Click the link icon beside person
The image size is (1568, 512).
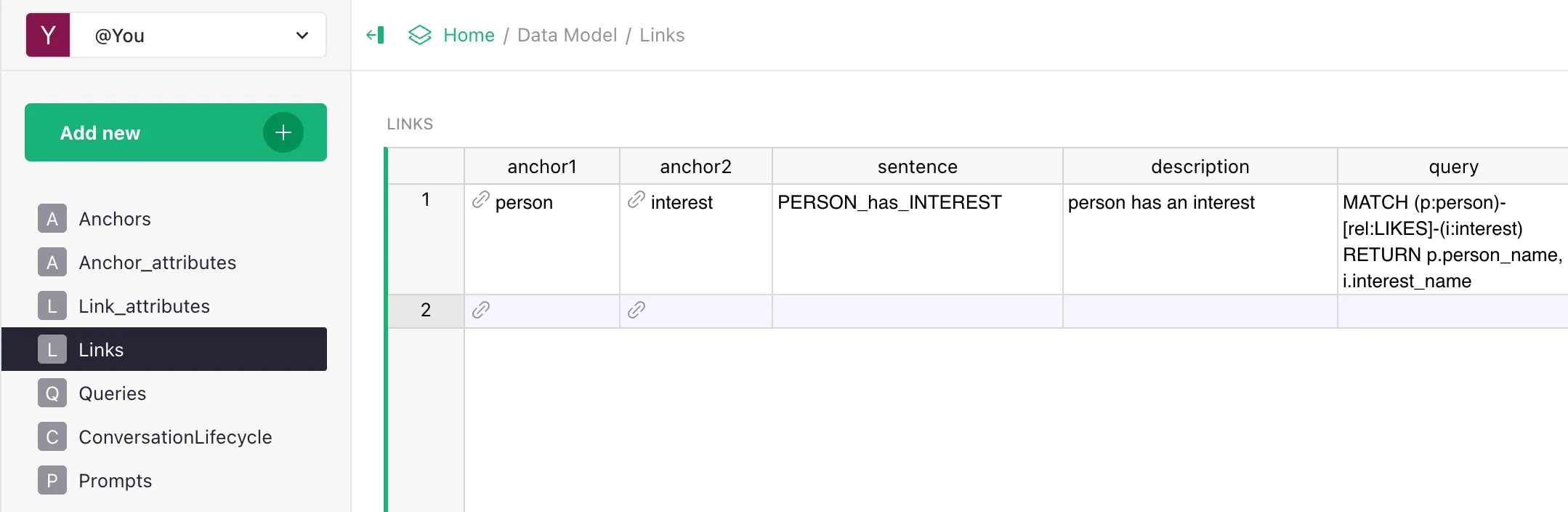(480, 200)
